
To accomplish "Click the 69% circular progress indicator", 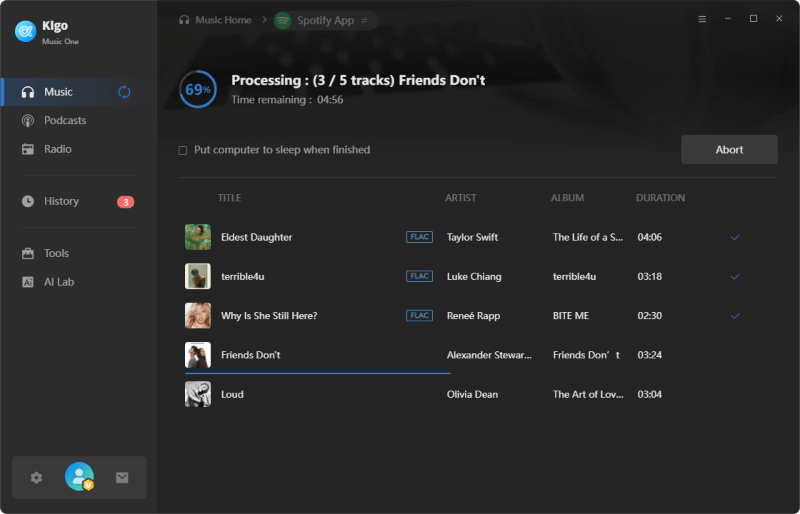I will [x=198, y=89].
